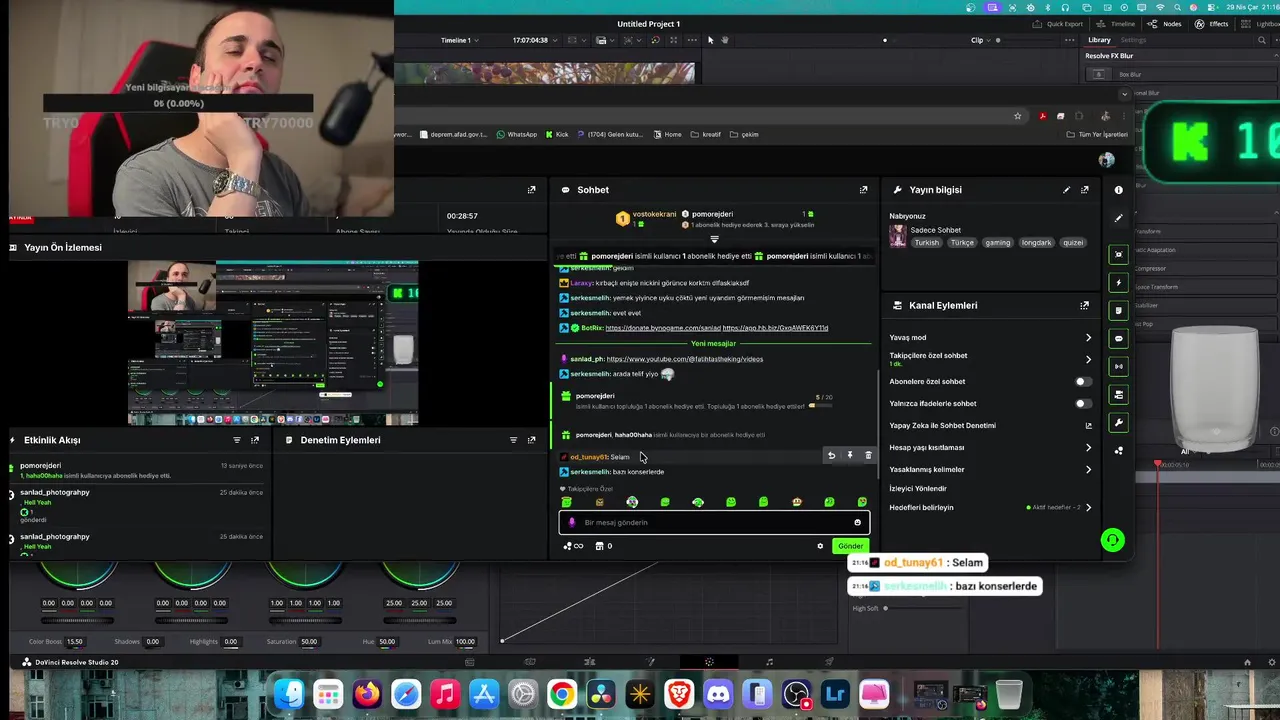This screenshot has height=720, width=1280.
Task: Open Firefox from the Dock
Action: coord(367,694)
